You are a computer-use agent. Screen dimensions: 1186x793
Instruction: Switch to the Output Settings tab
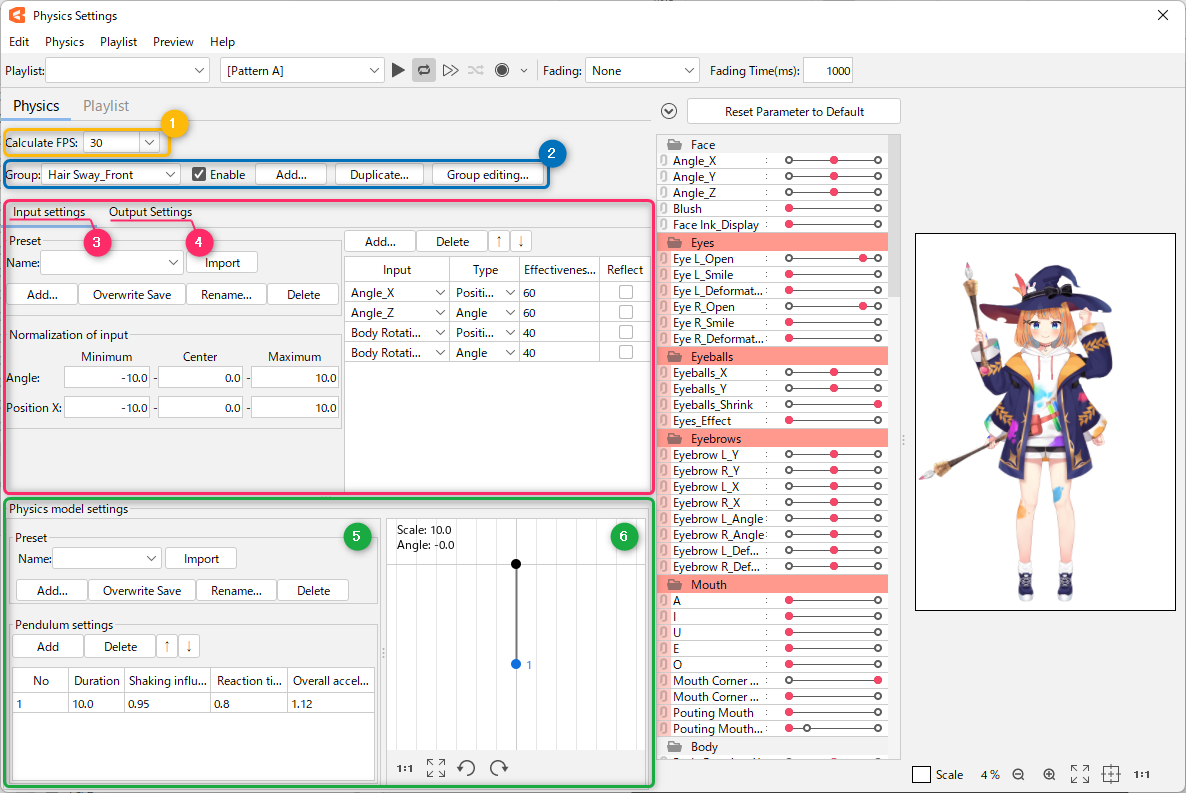pos(150,212)
